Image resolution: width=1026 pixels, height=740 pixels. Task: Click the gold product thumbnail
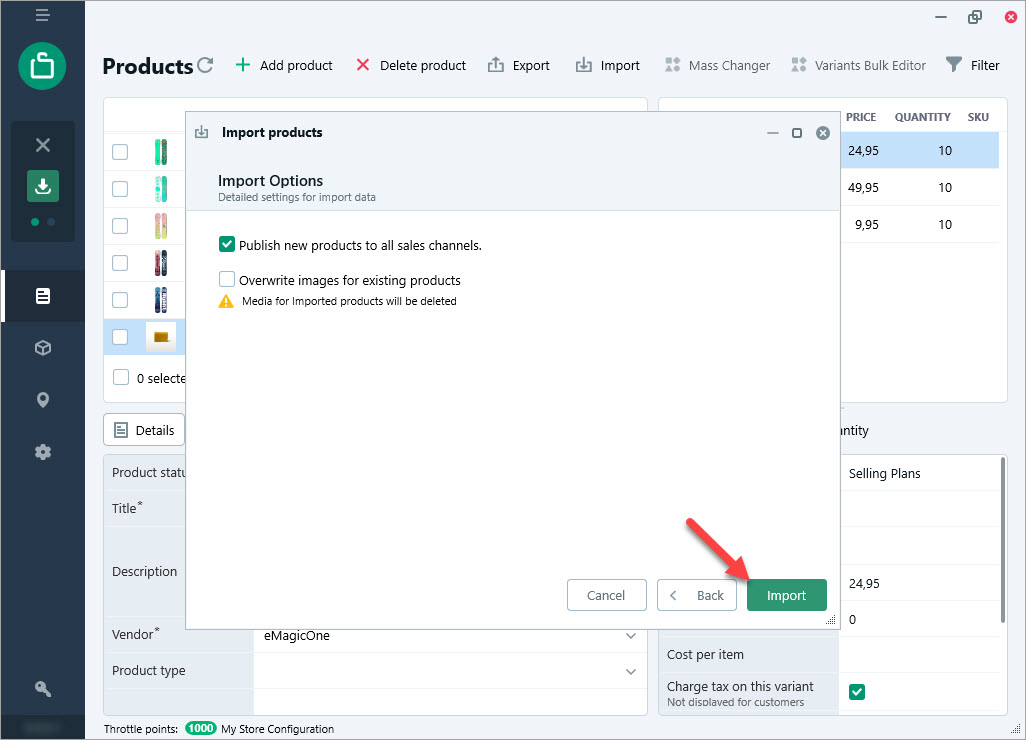(x=161, y=337)
